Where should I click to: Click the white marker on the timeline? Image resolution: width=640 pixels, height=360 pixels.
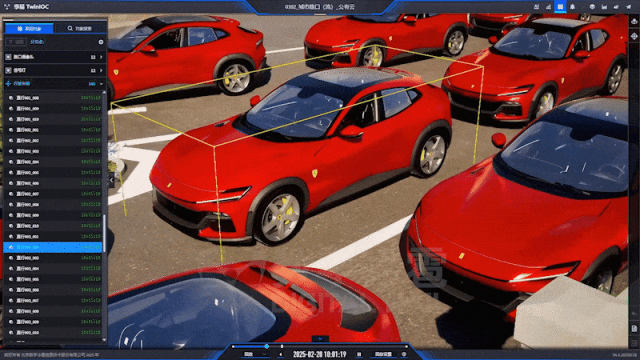click(282, 347)
